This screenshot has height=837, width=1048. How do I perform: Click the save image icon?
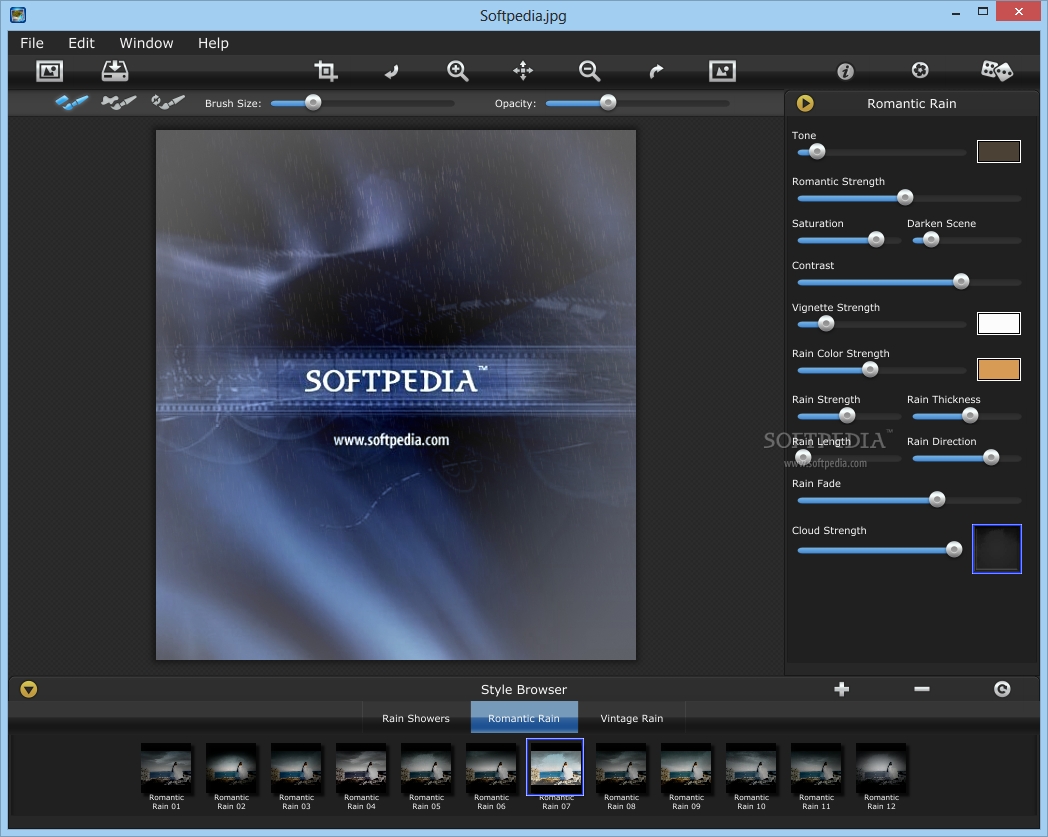click(115, 71)
